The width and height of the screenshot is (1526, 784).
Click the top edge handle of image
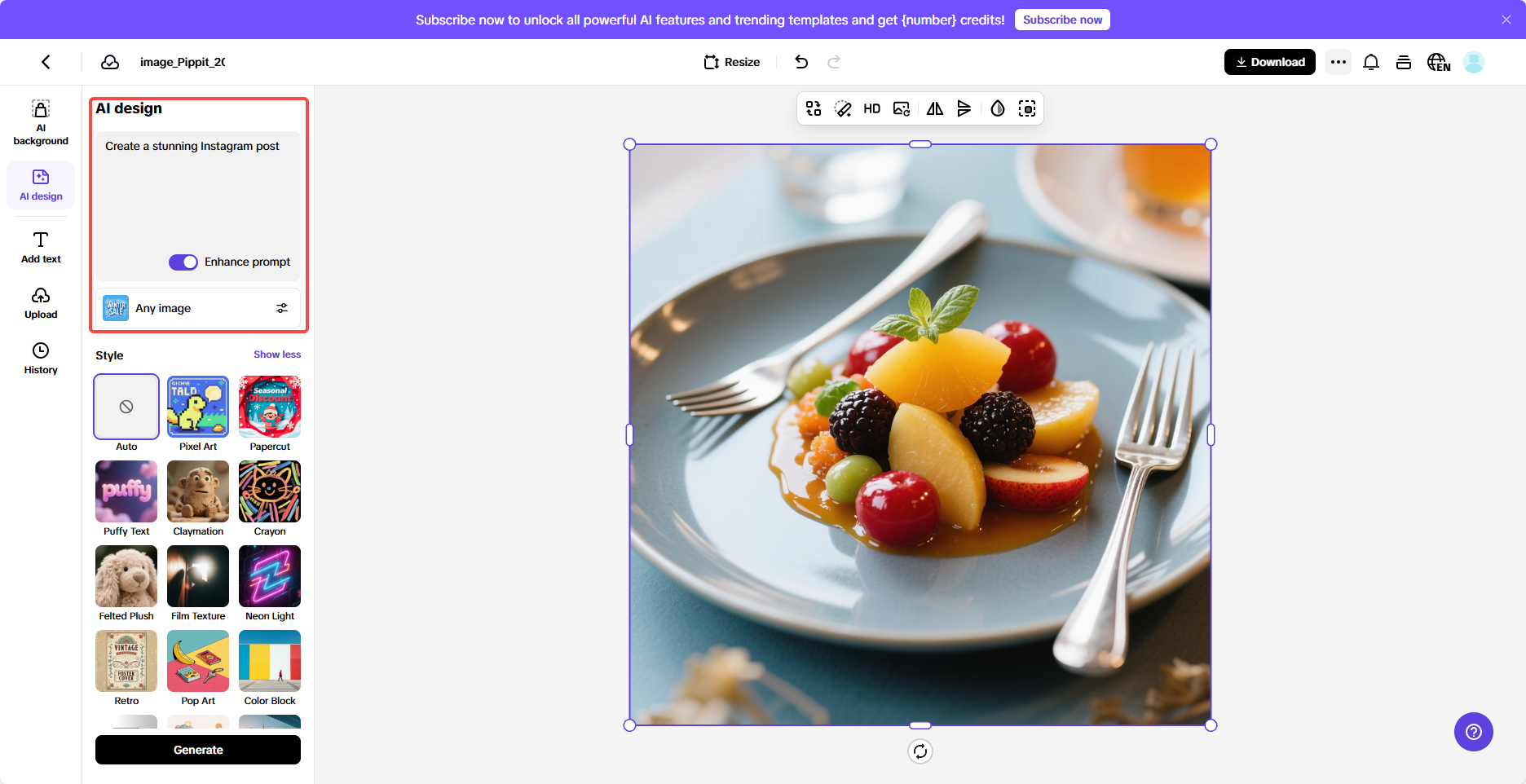click(920, 144)
